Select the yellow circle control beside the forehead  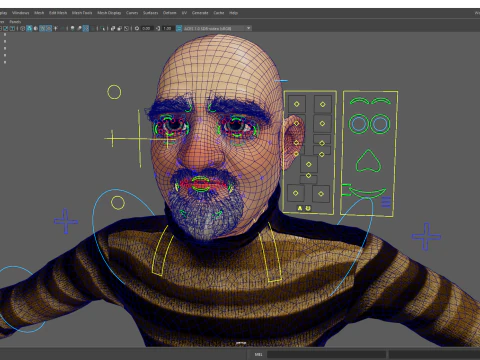[114, 92]
